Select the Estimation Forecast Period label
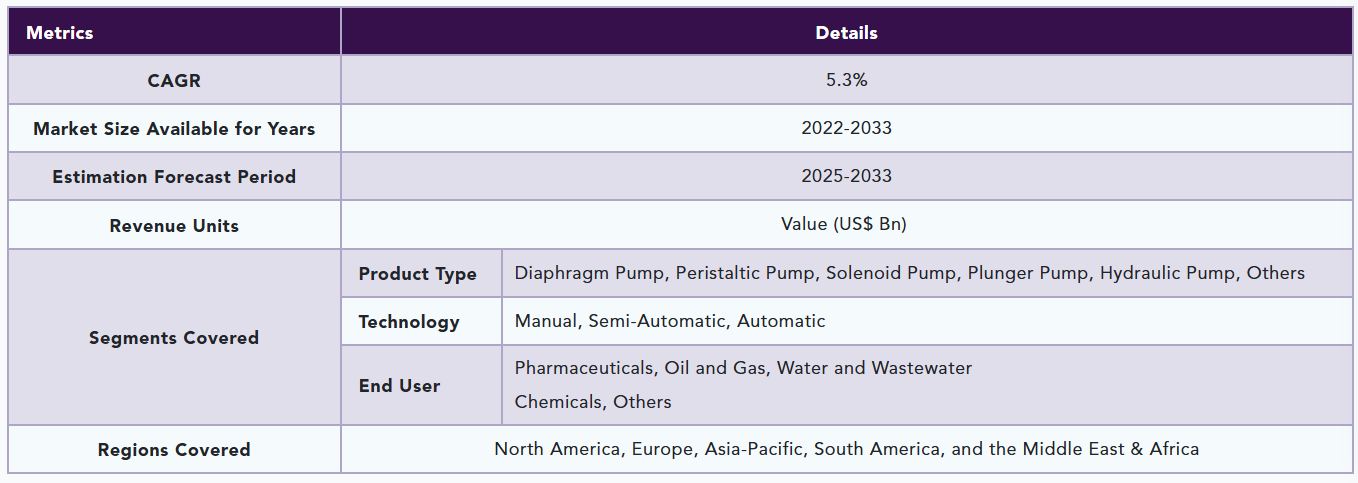 (x=174, y=177)
